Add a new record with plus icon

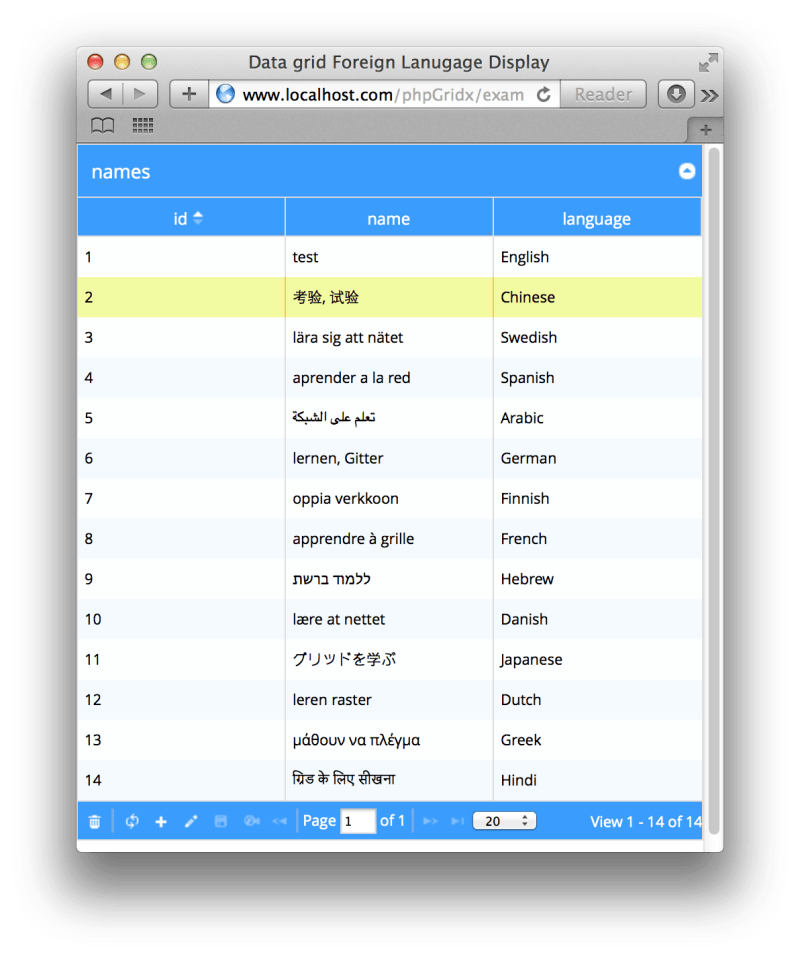[x=160, y=820]
